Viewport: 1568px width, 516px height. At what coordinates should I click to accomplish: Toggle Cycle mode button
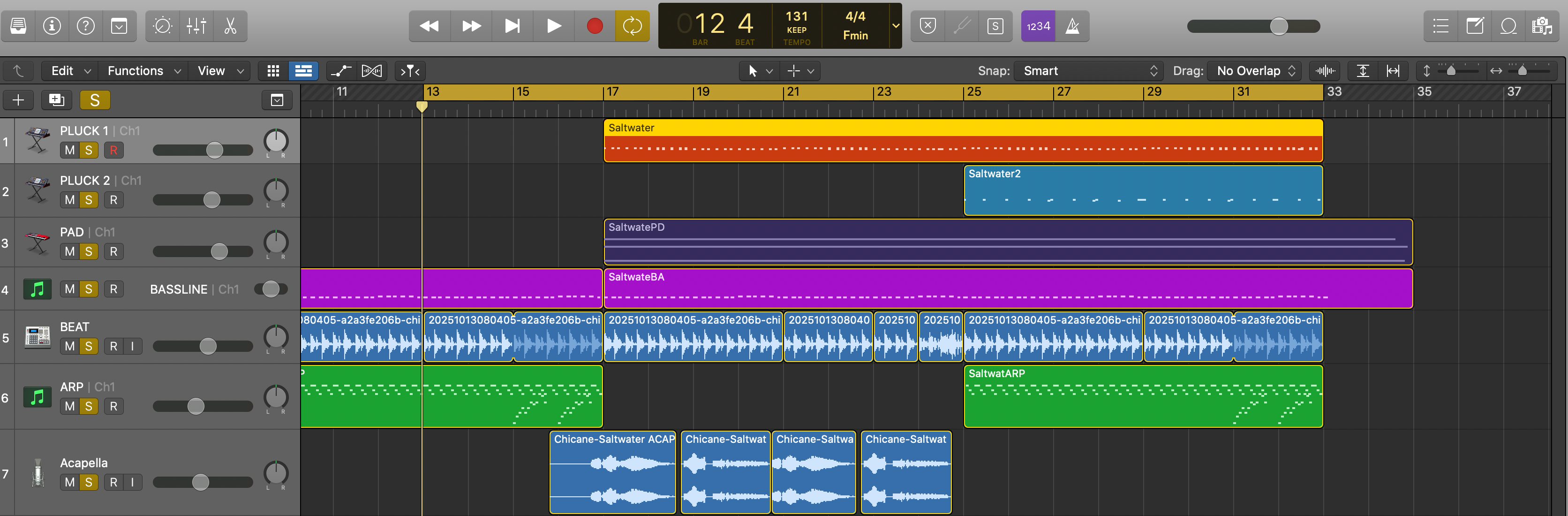[632, 26]
